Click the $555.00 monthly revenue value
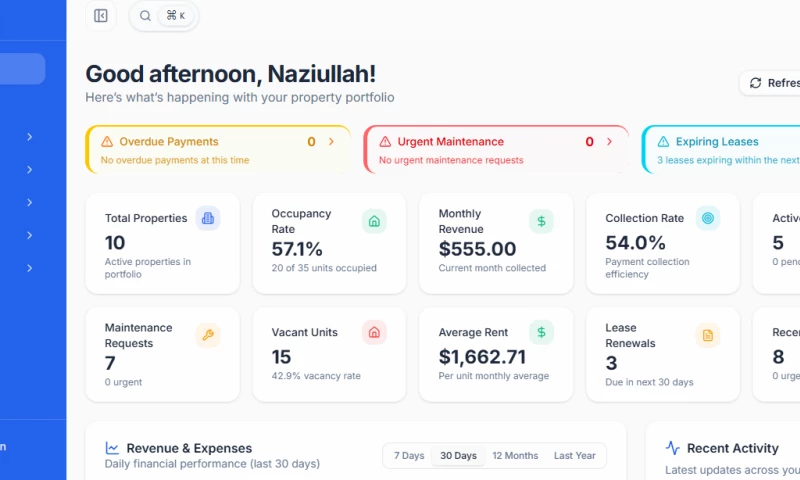 click(477, 249)
